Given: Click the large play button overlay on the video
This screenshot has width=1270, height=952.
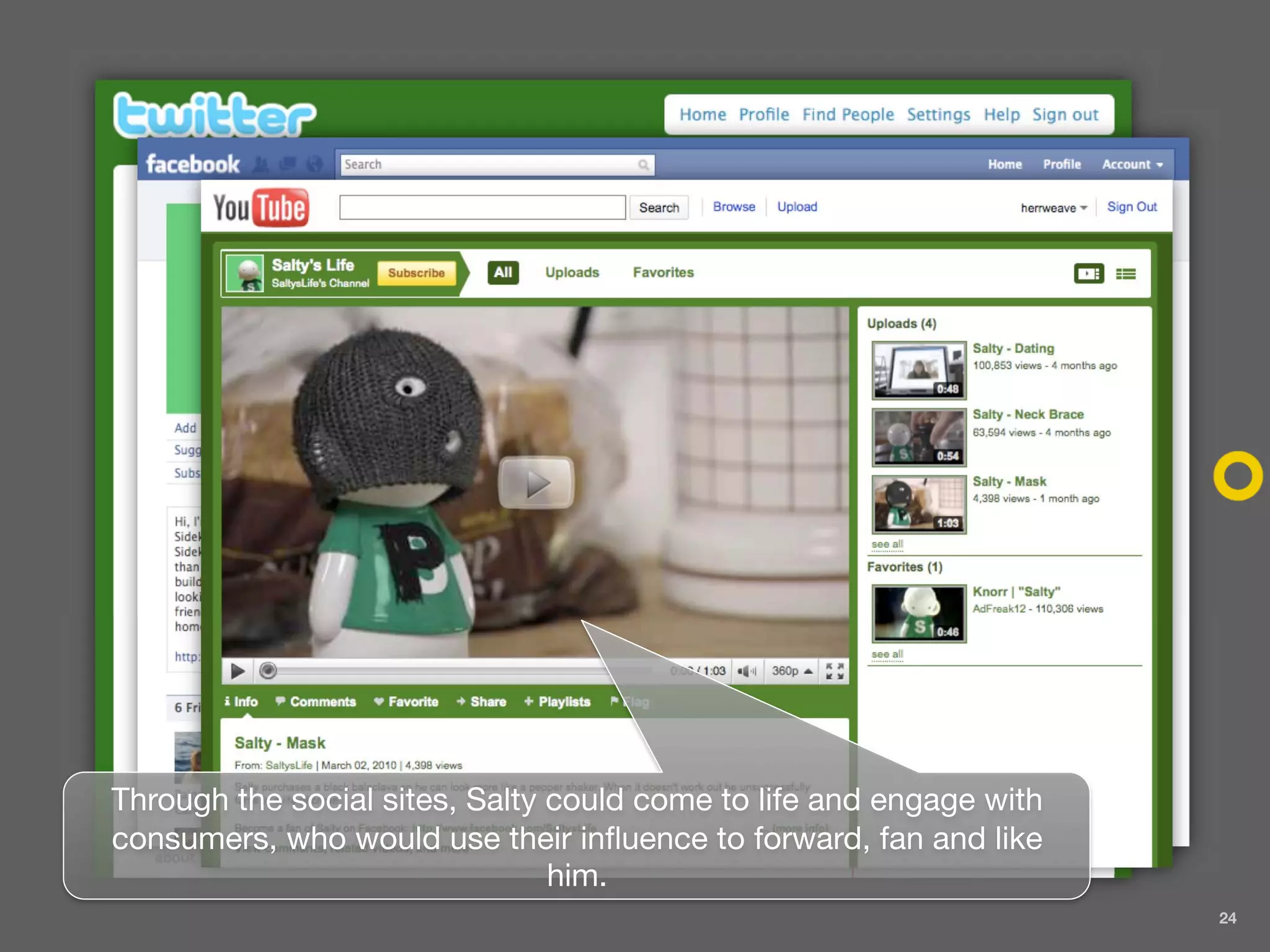Looking at the screenshot, I should point(536,483).
